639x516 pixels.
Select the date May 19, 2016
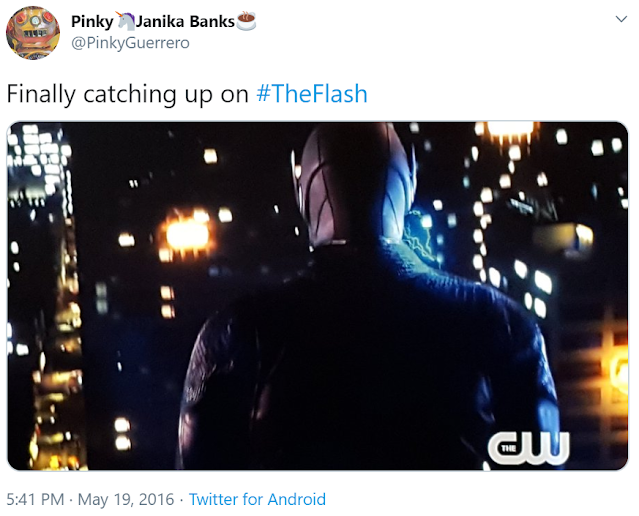[126, 499]
